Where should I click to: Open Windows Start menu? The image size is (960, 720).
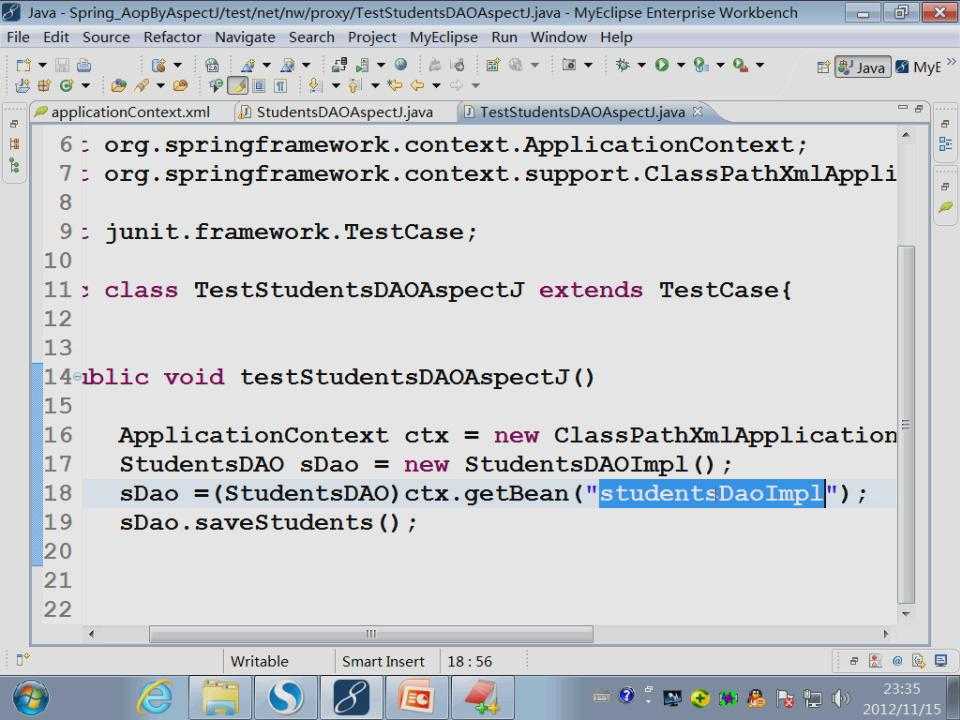30,699
